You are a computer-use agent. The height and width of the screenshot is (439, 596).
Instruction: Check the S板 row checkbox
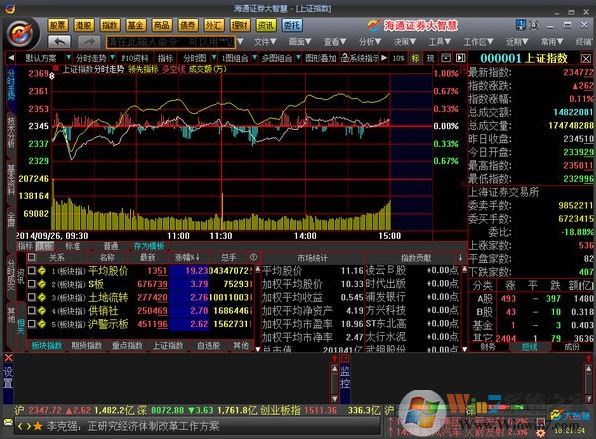[32, 284]
